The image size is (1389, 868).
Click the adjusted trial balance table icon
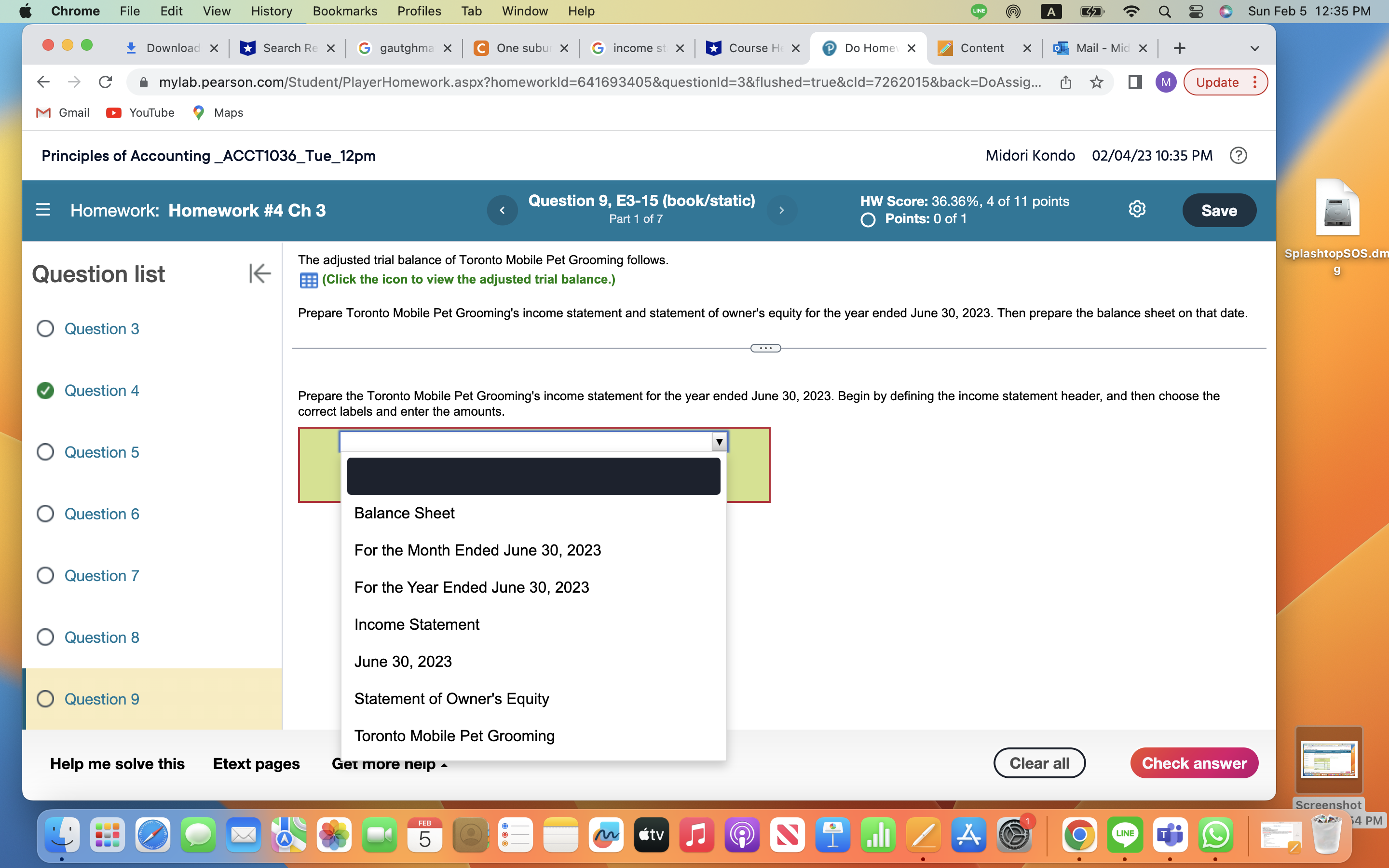coord(309,280)
